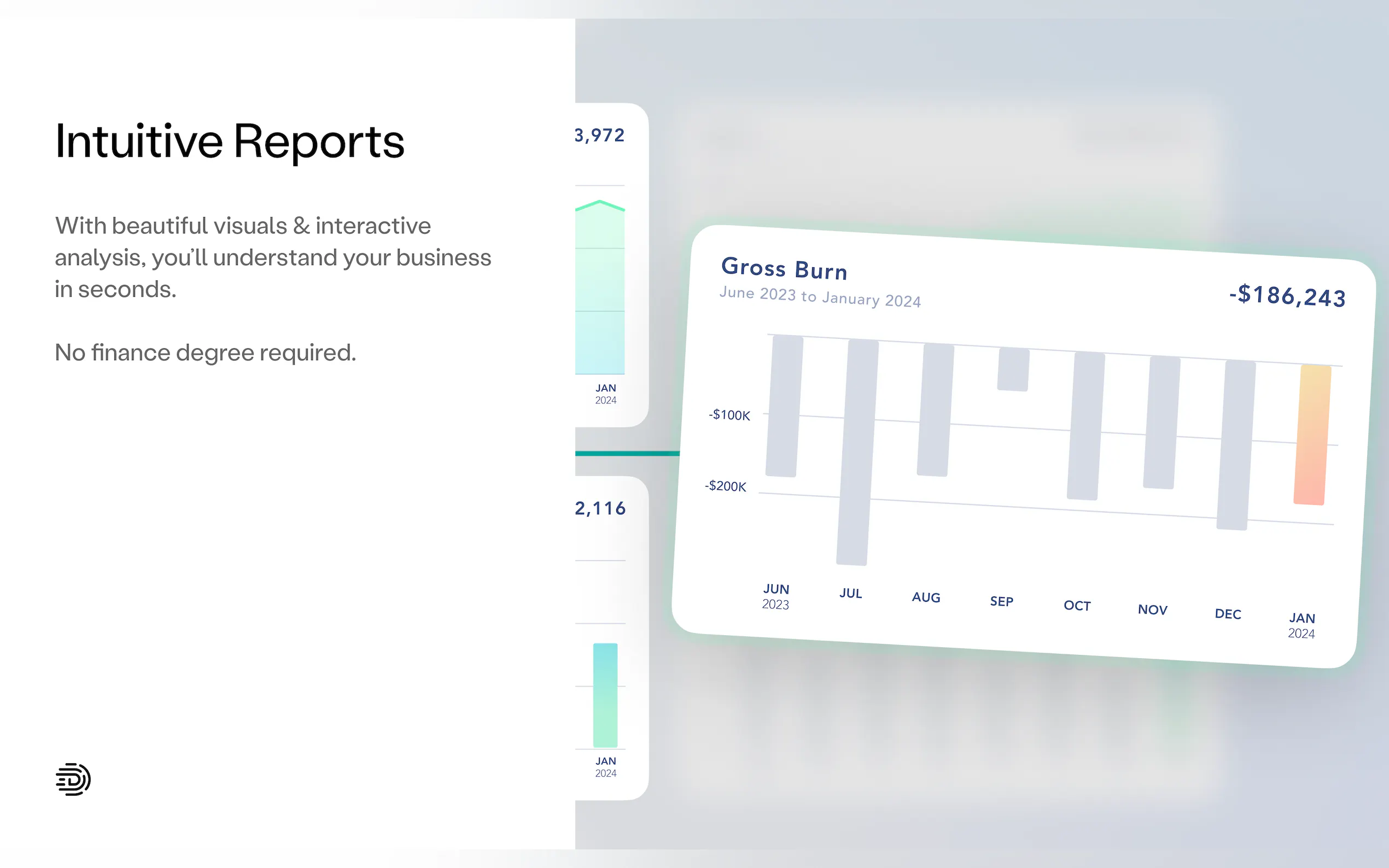Click JAN 2024 label in Gross Burn chart
Viewport: 1389px width, 868px height.
pyautogui.click(x=1302, y=625)
